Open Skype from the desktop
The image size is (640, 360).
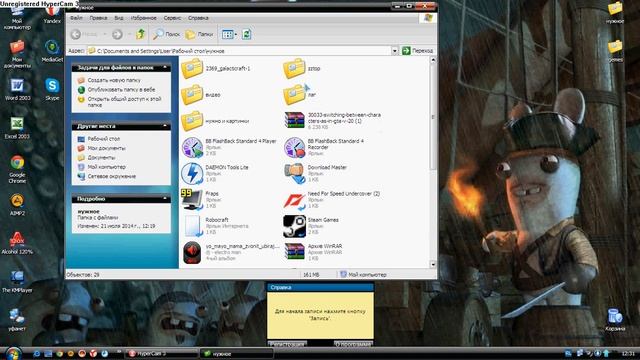tap(52, 89)
